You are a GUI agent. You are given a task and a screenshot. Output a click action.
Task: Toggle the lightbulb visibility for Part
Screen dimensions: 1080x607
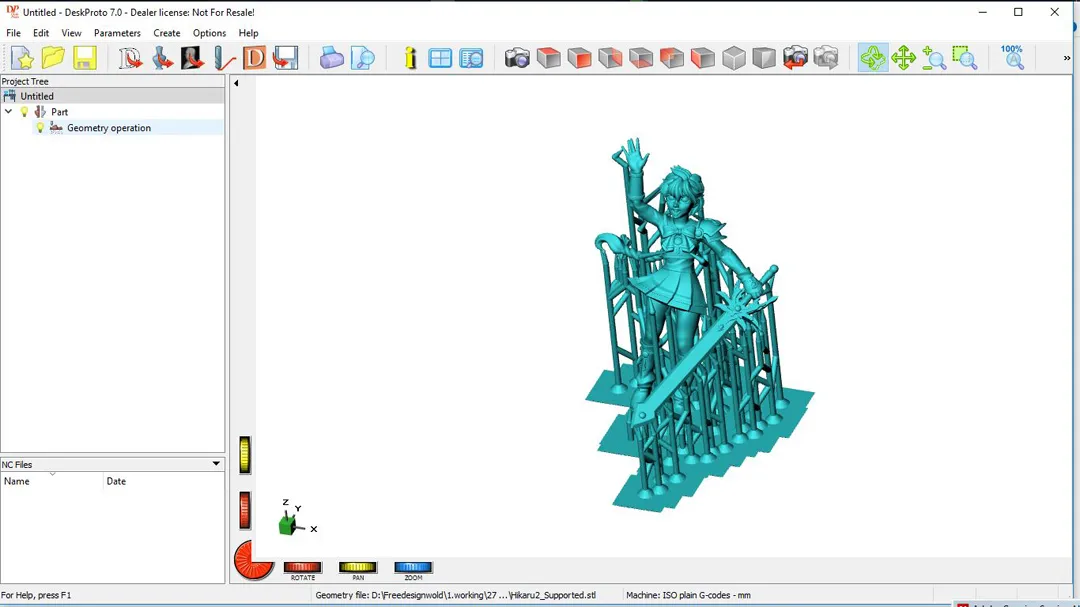[25, 112]
